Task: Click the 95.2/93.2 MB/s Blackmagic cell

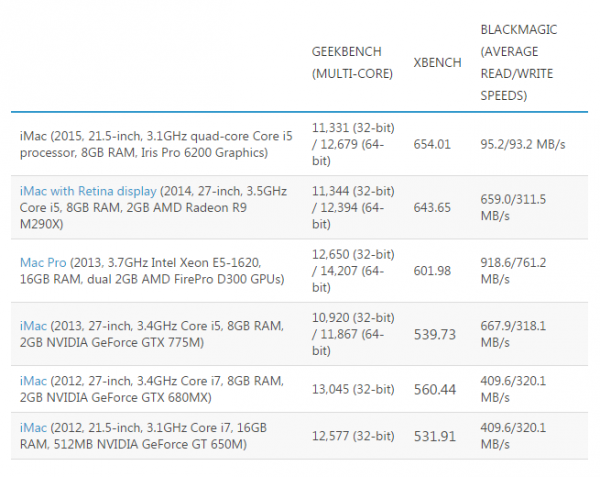Action: [x=523, y=144]
